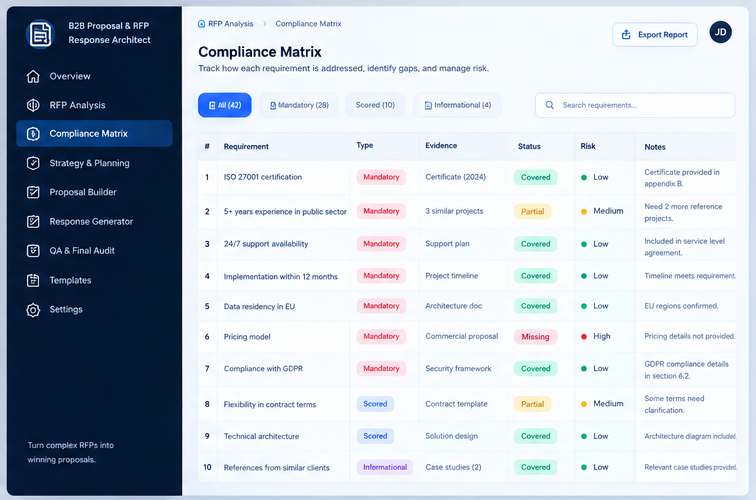Open Proposal Builder page

tap(94, 192)
